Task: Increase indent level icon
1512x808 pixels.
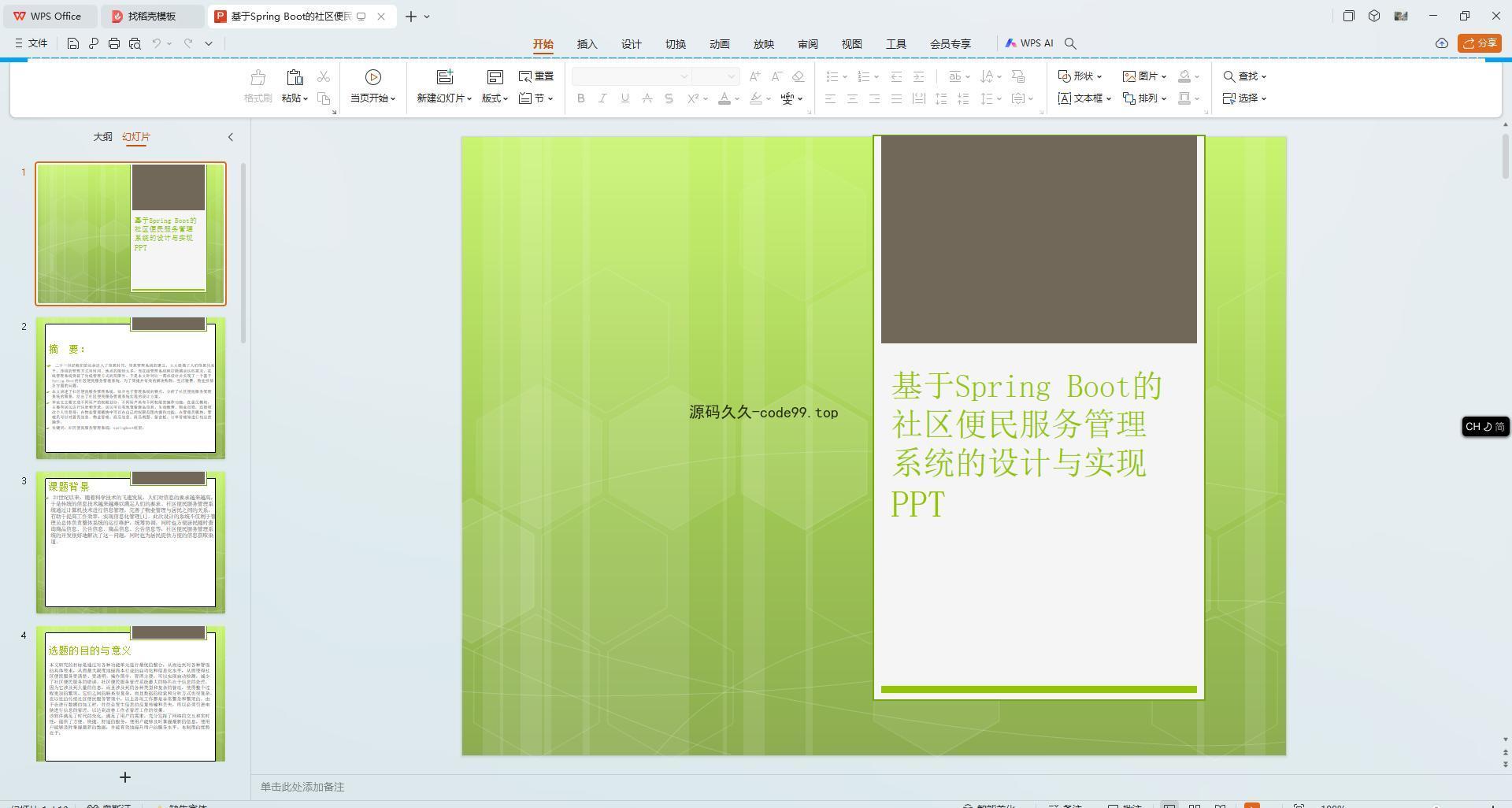Action: tap(918, 76)
